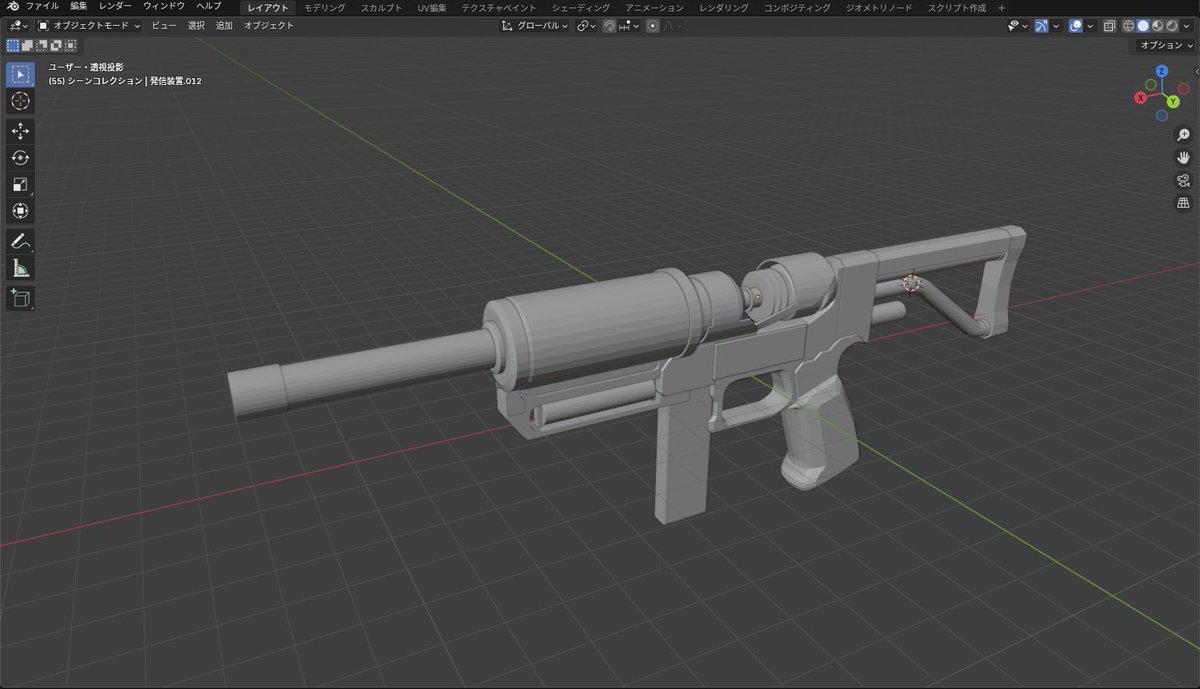Screen dimensions: 1200x689
Task: Open the ビュー viewport menu
Action: coord(163,26)
